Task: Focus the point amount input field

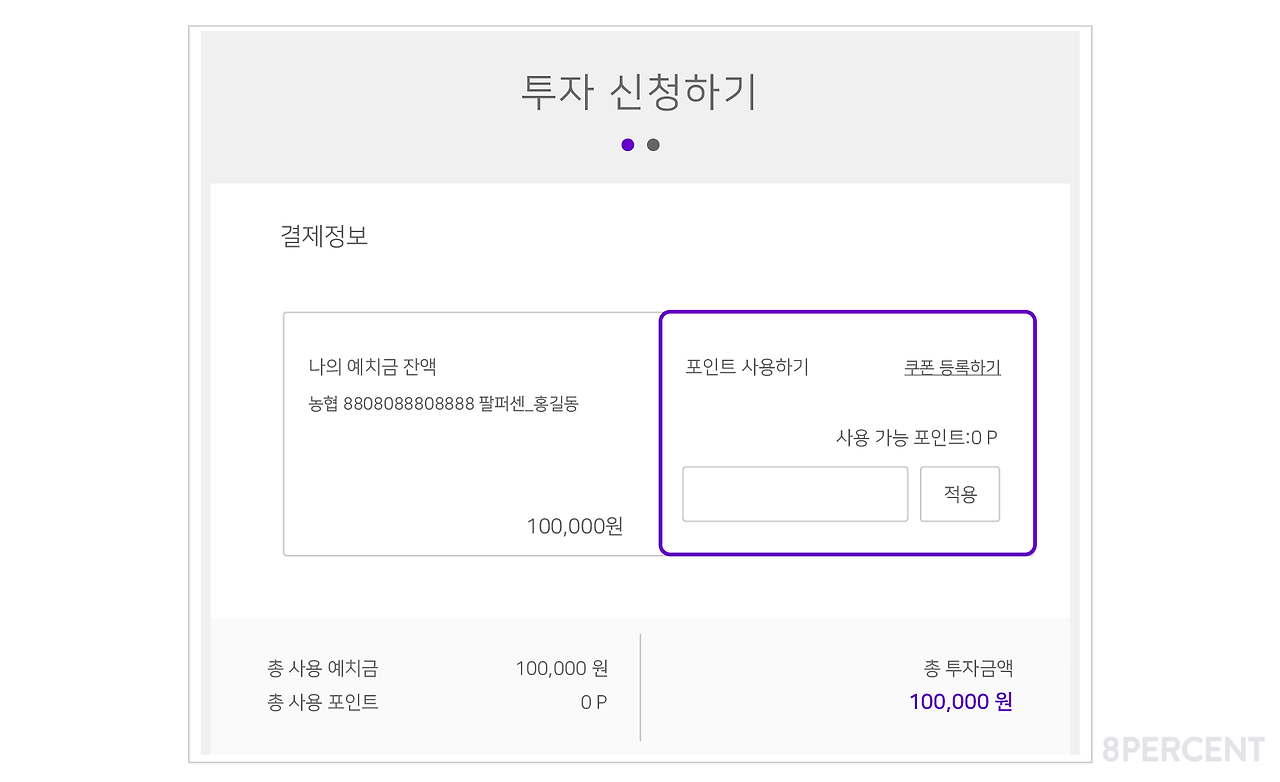Action: click(x=795, y=494)
